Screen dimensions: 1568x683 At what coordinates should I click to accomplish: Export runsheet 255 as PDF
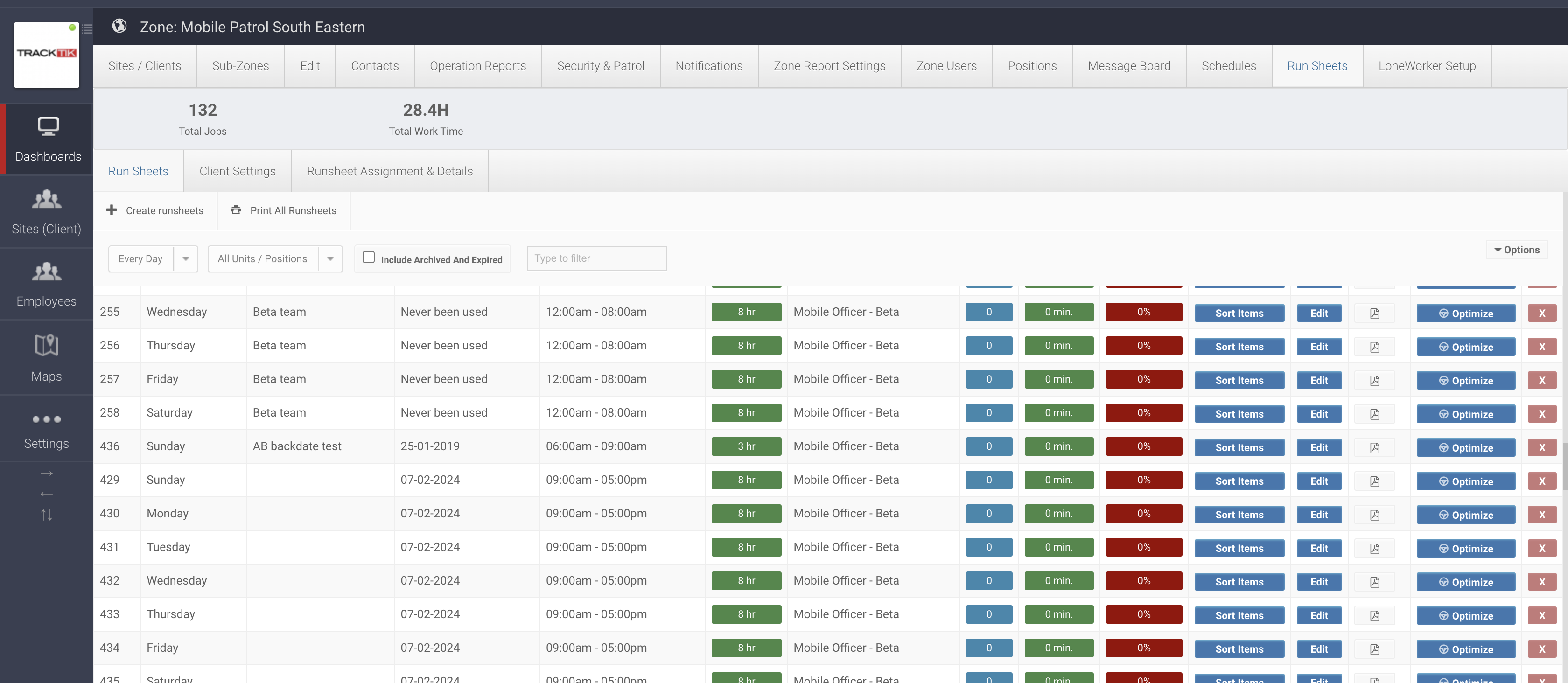(x=1374, y=313)
